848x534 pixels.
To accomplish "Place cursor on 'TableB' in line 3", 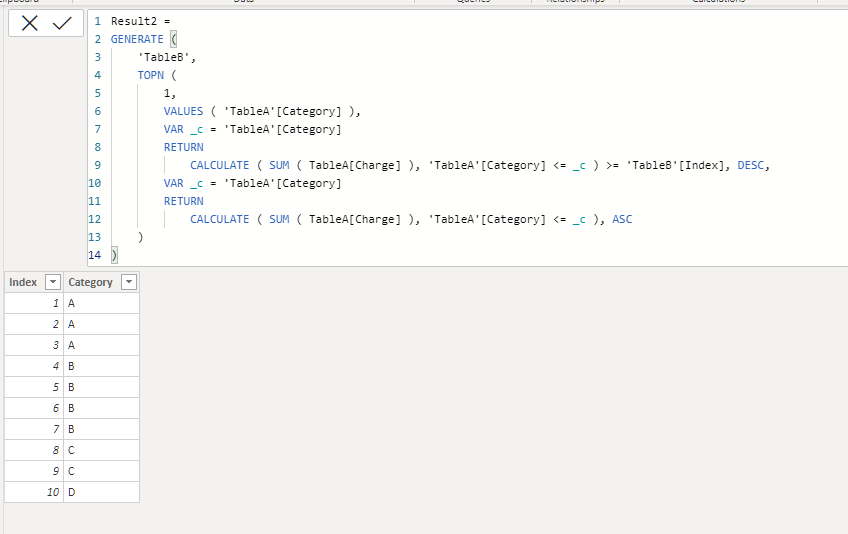I will coord(163,57).
